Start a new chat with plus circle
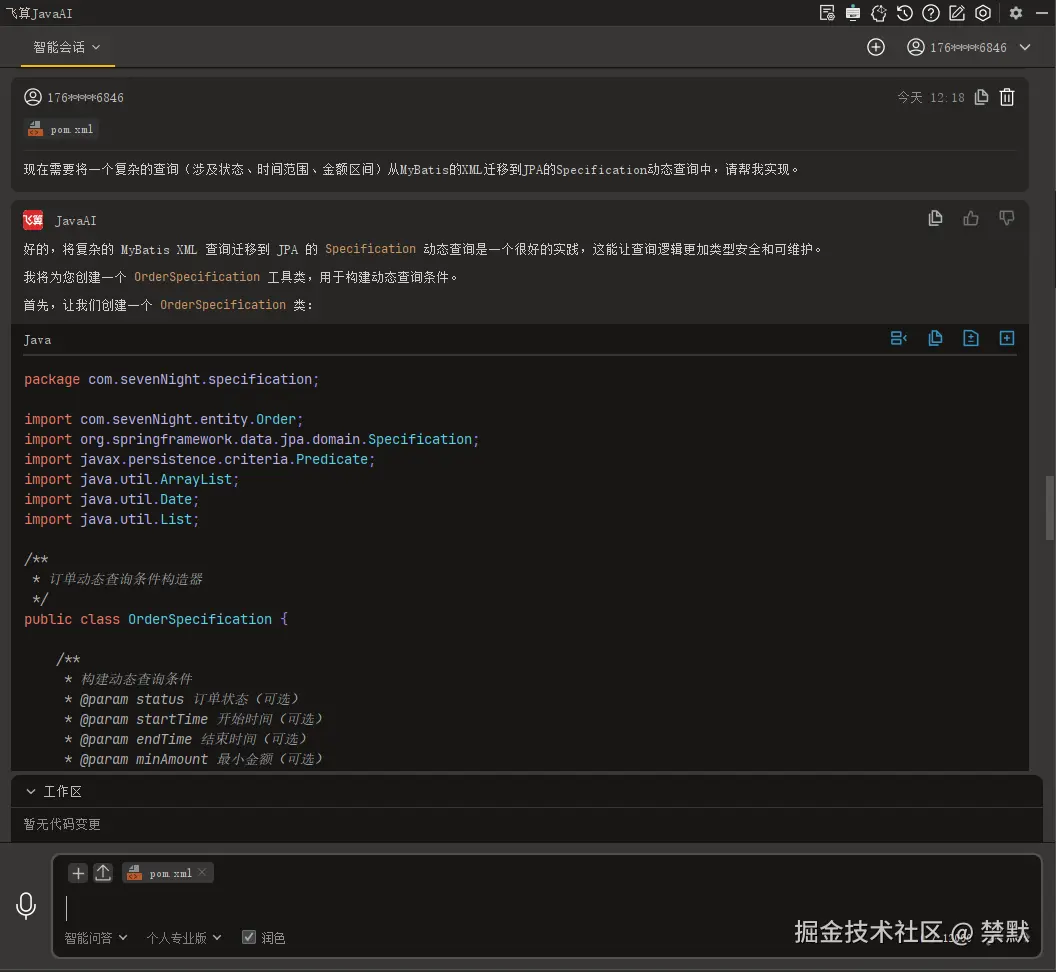Image resolution: width=1056 pixels, height=972 pixels. [x=876, y=47]
